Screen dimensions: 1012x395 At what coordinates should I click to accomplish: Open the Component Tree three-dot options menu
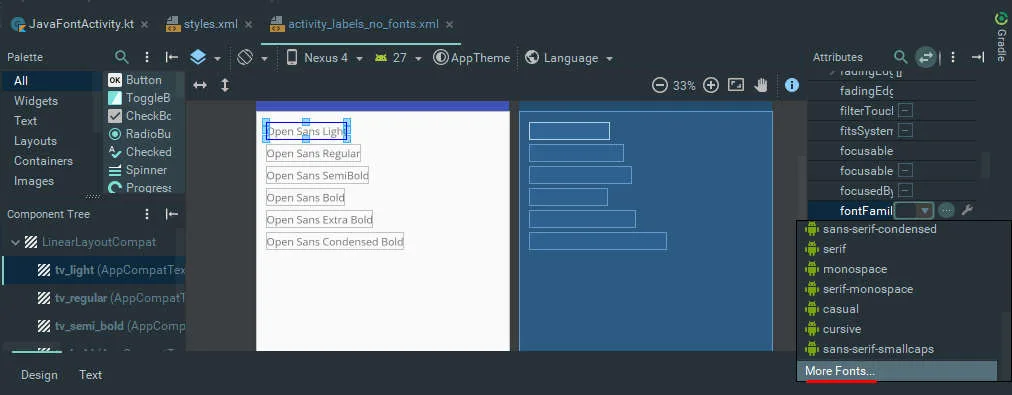click(x=147, y=214)
